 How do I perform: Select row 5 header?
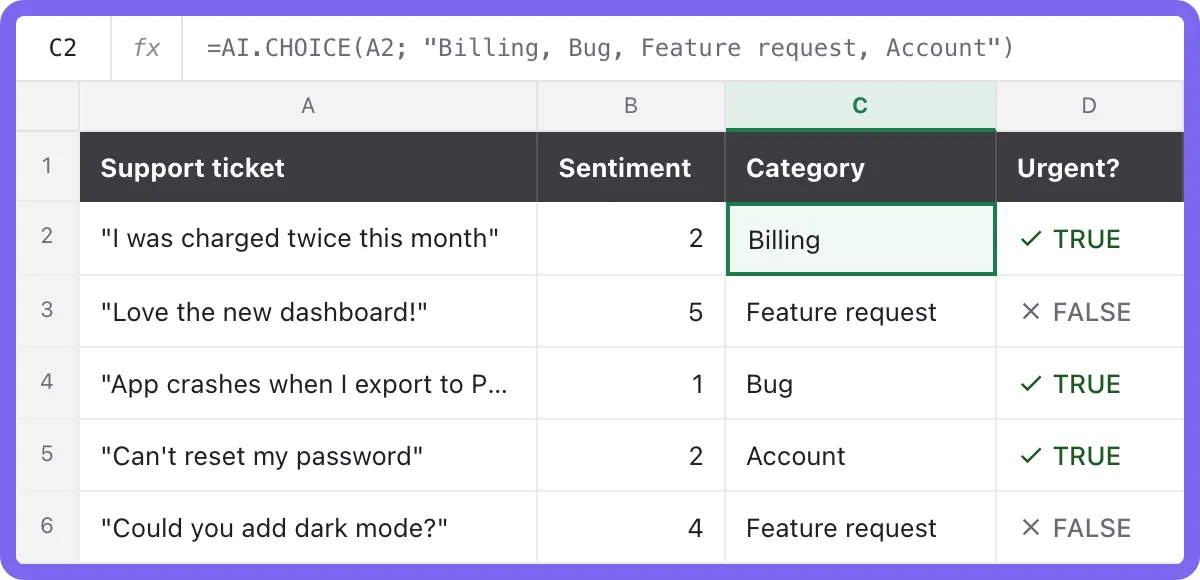47,455
